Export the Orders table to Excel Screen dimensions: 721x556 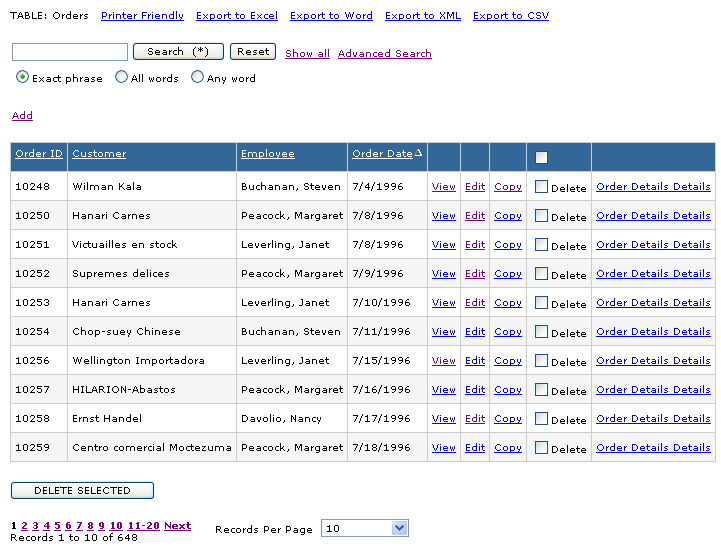[237, 16]
